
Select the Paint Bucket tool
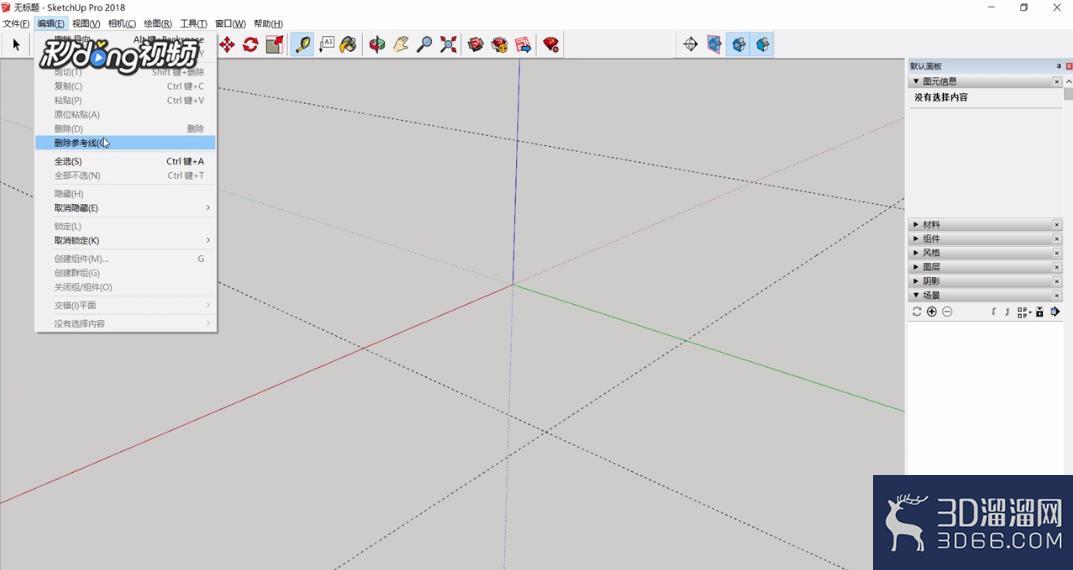tap(348, 45)
